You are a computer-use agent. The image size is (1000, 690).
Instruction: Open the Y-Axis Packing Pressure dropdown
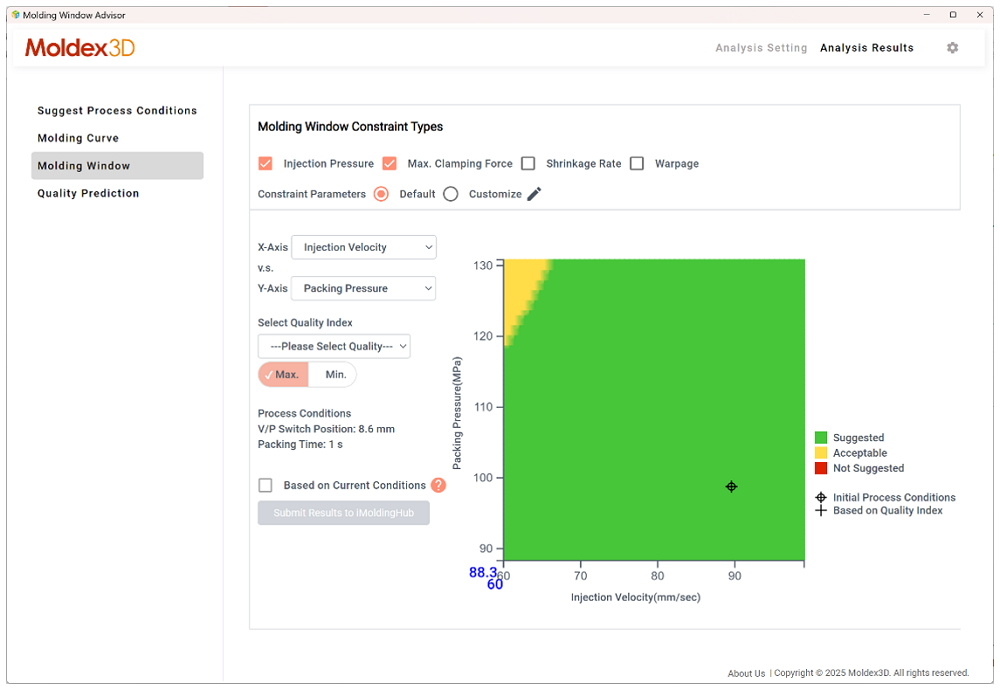(364, 288)
